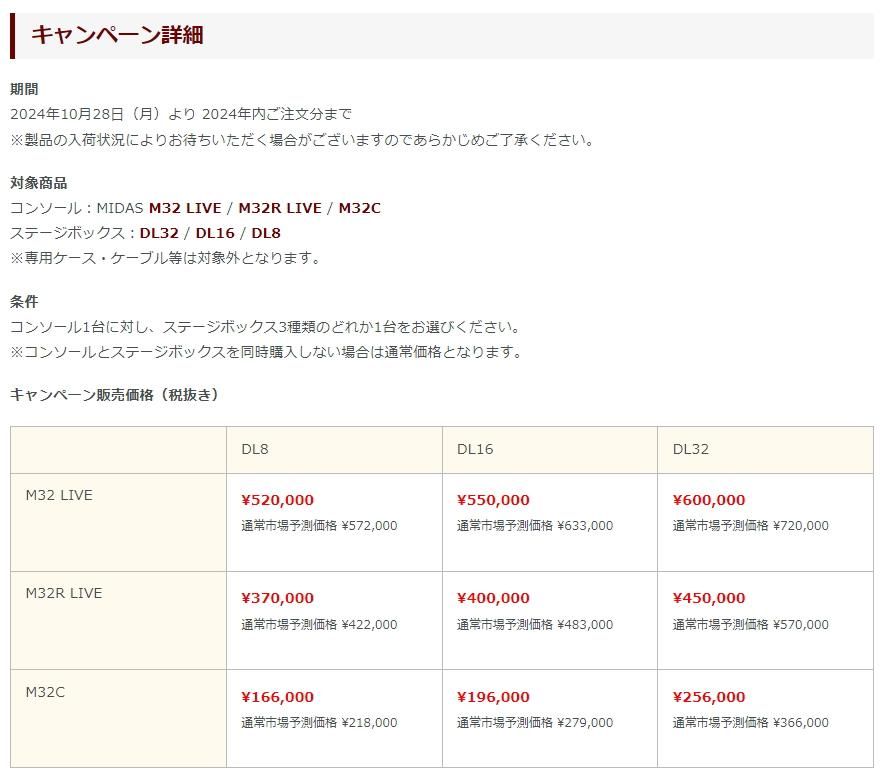The width and height of the screenshot is (880, 778).
Task: Click the ¥450,000 campaign price
Action: (709, 598)
